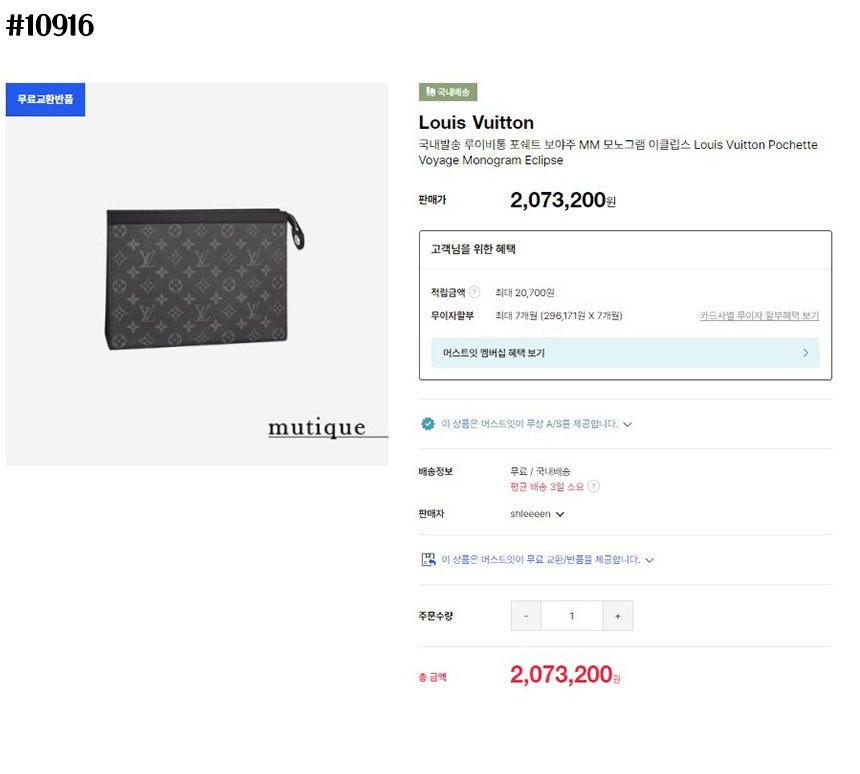Expand seller shleeeen dropdown
Viewport: 860px width, 774px height.
coord(560,514)
